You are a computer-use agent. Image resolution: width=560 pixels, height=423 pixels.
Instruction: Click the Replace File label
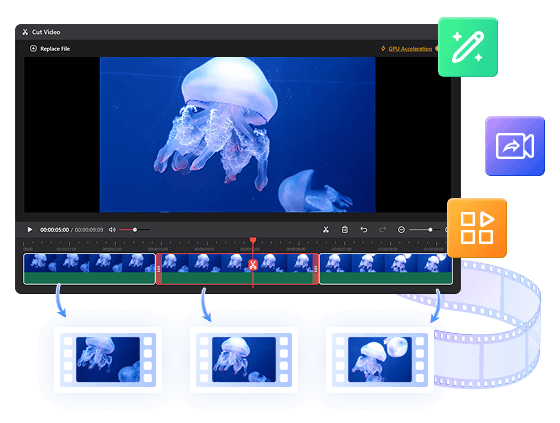point(55,49)
